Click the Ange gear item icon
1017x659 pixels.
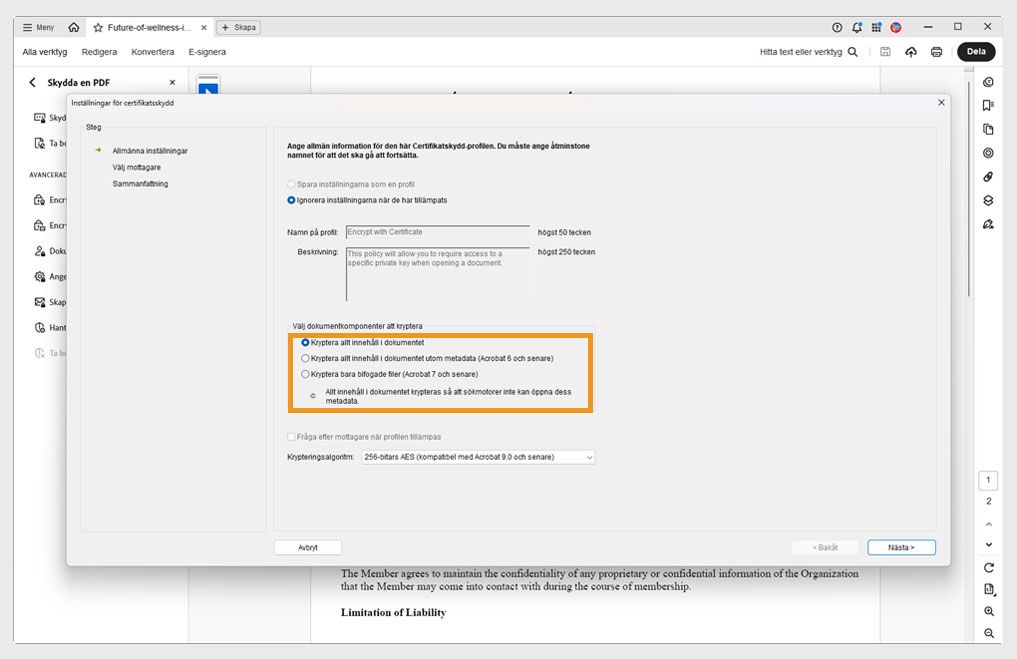pos(40,276)
